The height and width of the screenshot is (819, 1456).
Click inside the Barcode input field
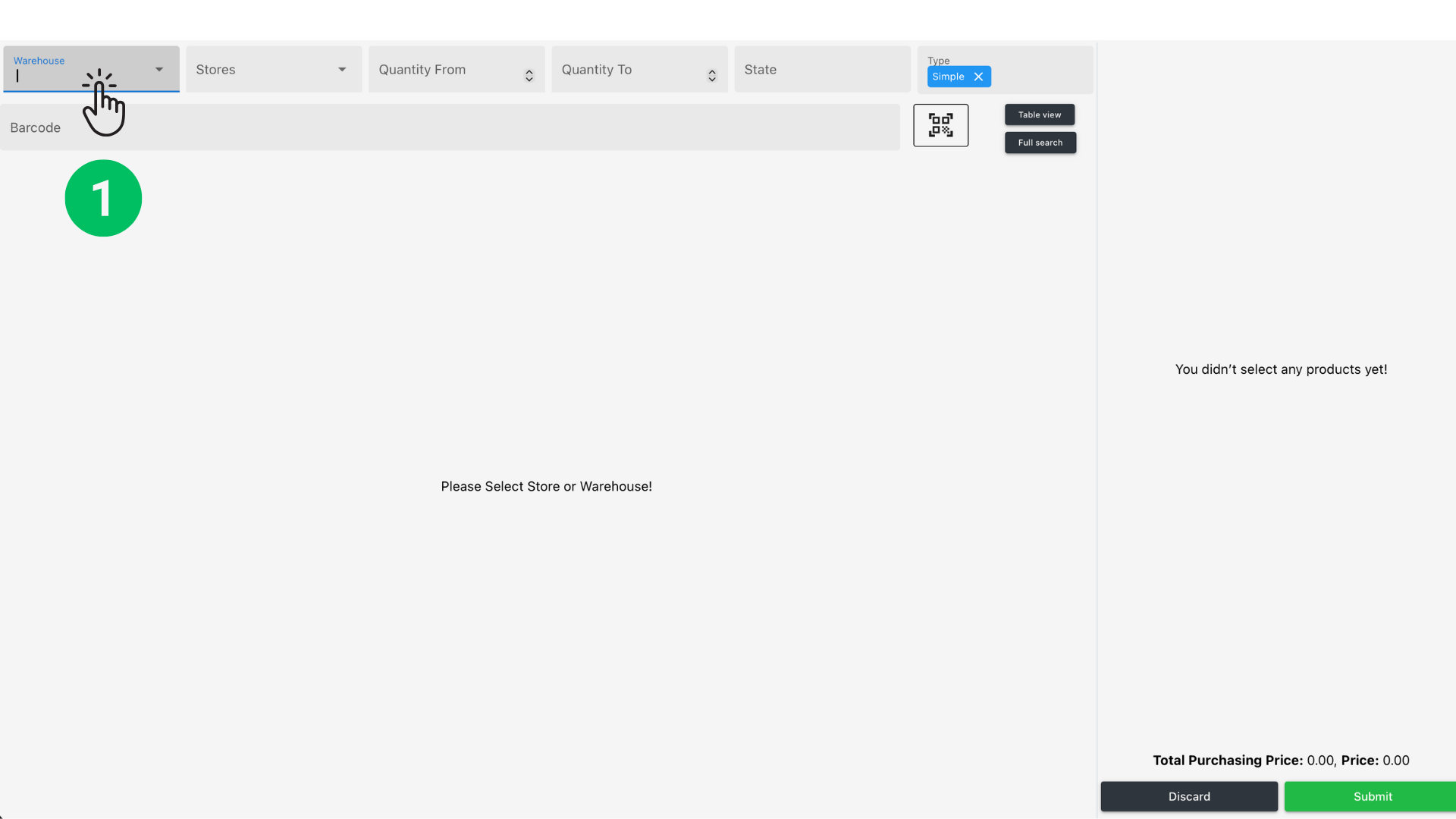point(451,127)
